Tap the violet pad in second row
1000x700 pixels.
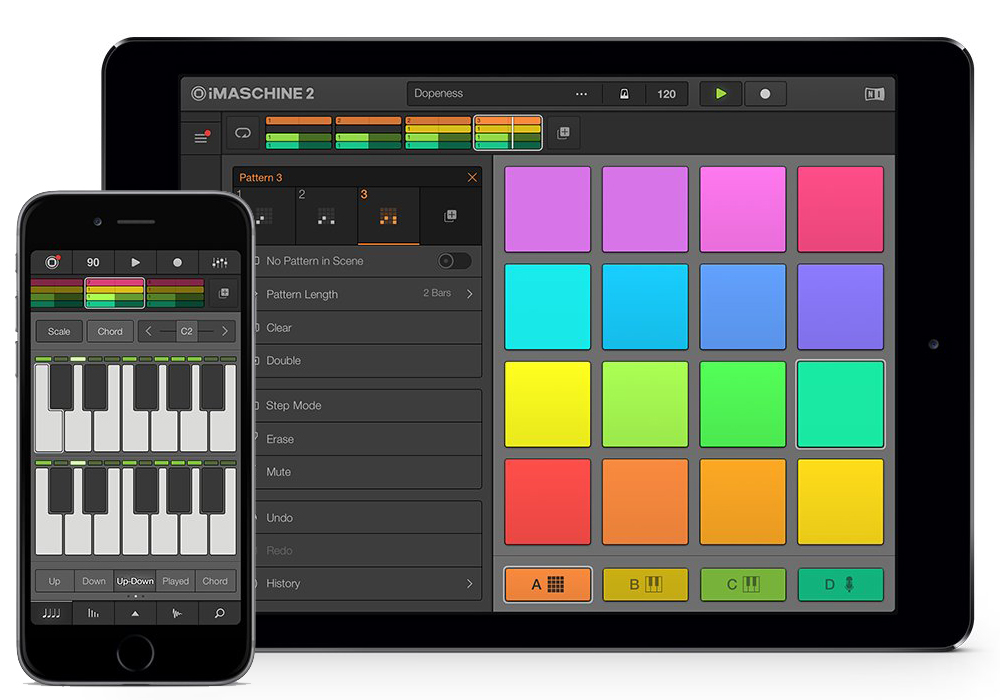840,307
